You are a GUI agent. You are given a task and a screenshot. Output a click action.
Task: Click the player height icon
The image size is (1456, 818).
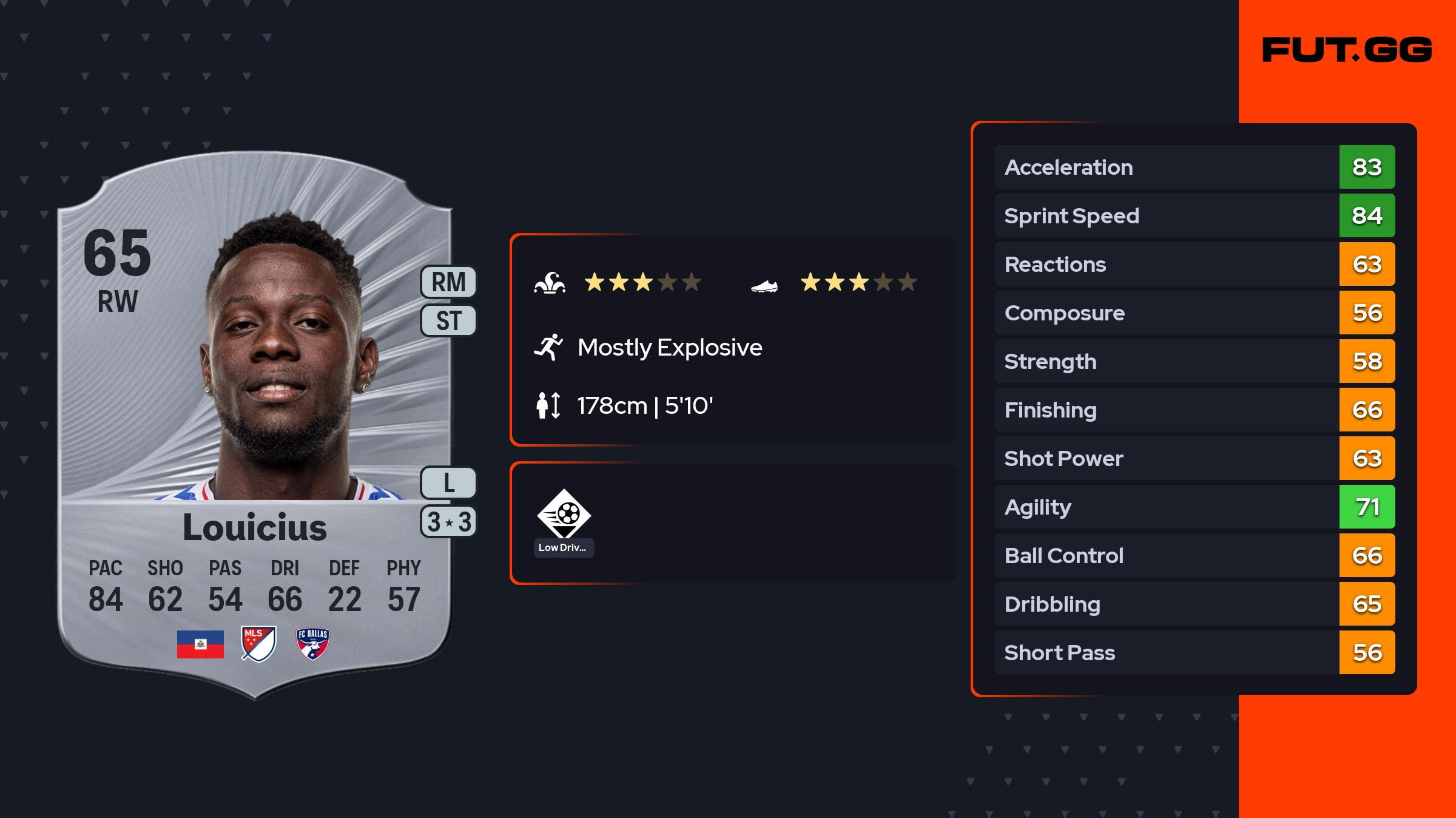pyautogui.click(x=548, y=405)
